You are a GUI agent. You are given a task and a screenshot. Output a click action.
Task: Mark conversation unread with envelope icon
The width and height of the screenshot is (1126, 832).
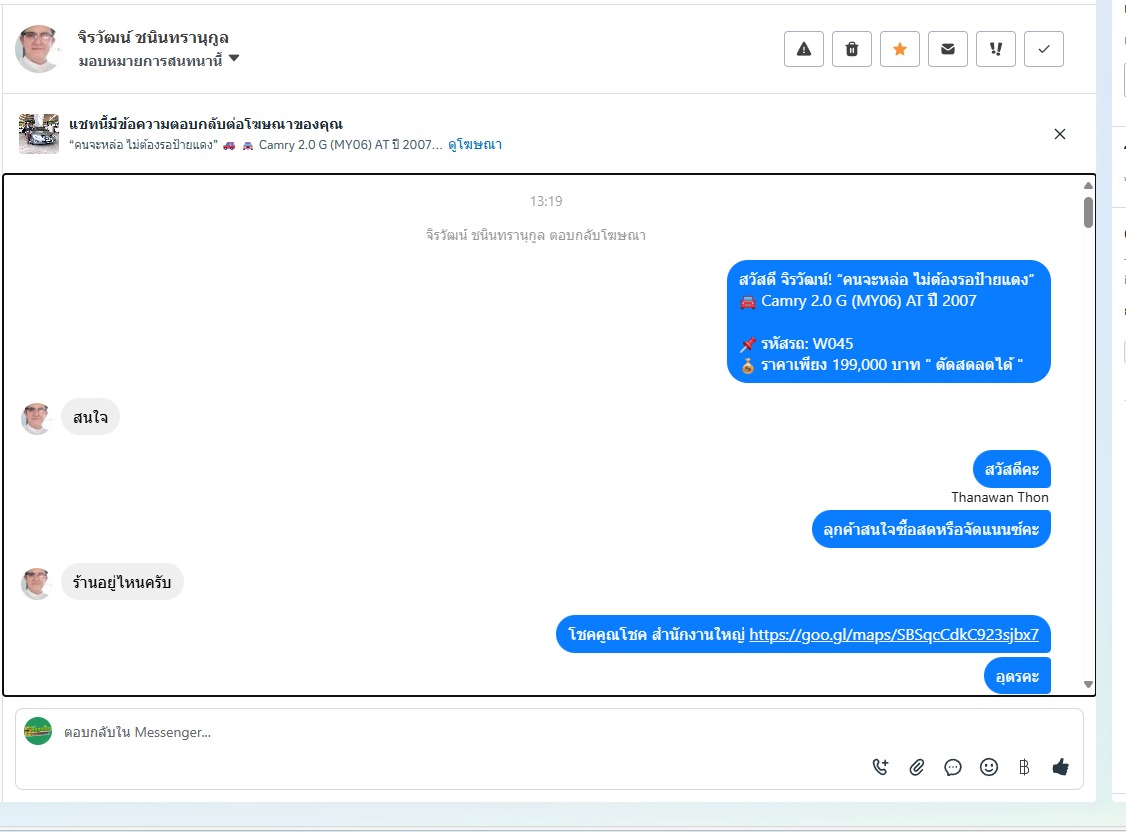[x=948, y=49]
